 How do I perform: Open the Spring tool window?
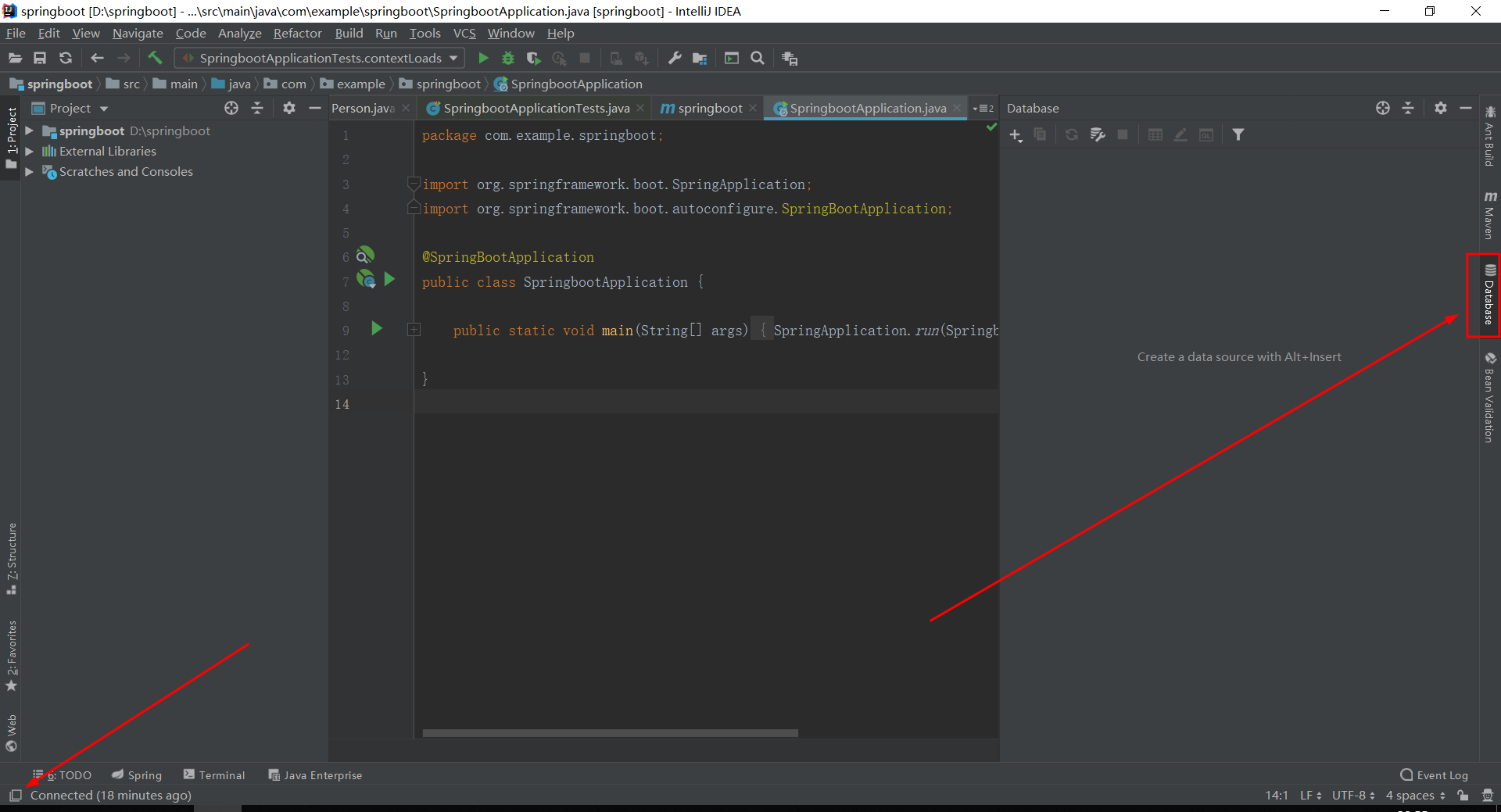[137, 775]
